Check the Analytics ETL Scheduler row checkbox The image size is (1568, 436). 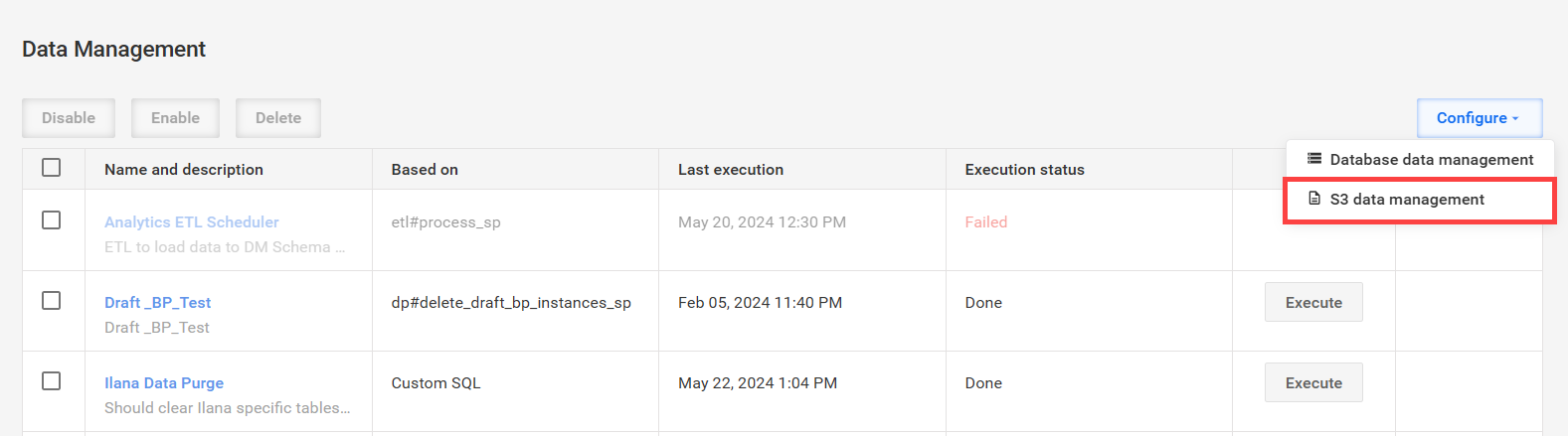point(52,220)
